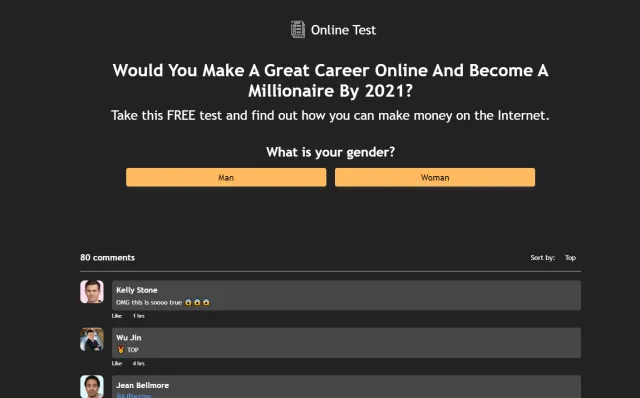Open Wu Jin's commenter name
Image resolution: width=640 pixels, height=398 pixels.
[129, 338]
